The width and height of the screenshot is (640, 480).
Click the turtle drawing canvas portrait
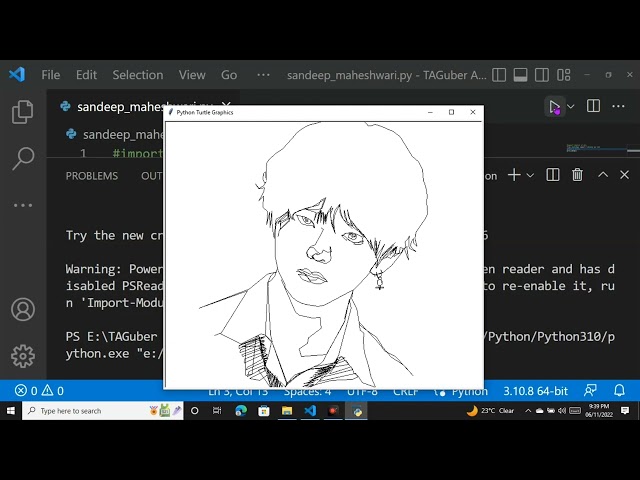tap(324, 255)
